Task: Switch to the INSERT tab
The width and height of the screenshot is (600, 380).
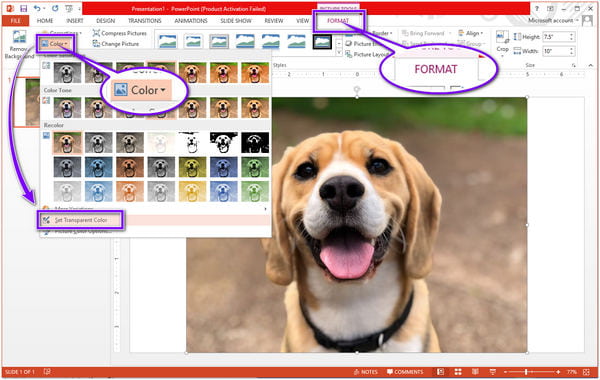Action: point(75,21)
